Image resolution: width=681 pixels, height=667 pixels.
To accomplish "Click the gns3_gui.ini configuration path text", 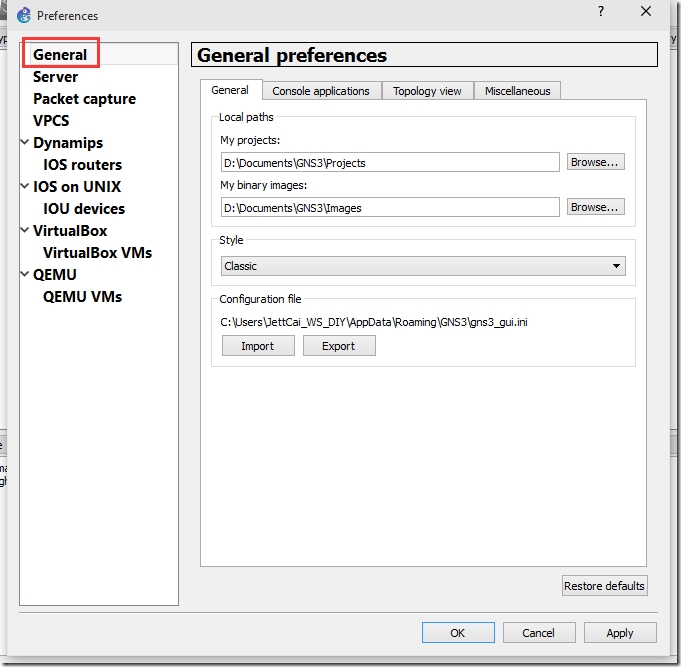I will pyautogui.click(x=374, y=322).
